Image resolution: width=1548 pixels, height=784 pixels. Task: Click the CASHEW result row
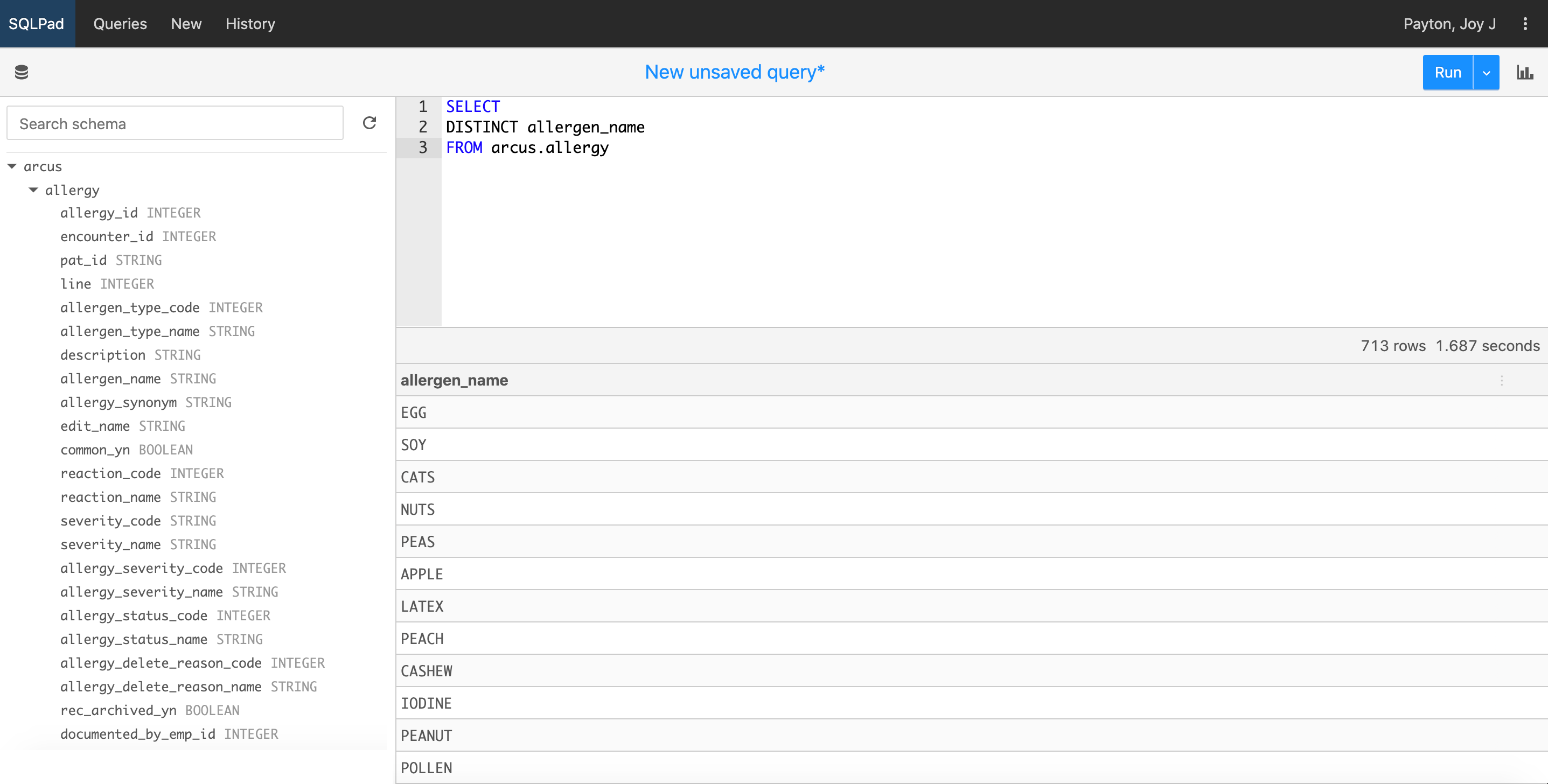pyautogui.click(x=972, y=671)
